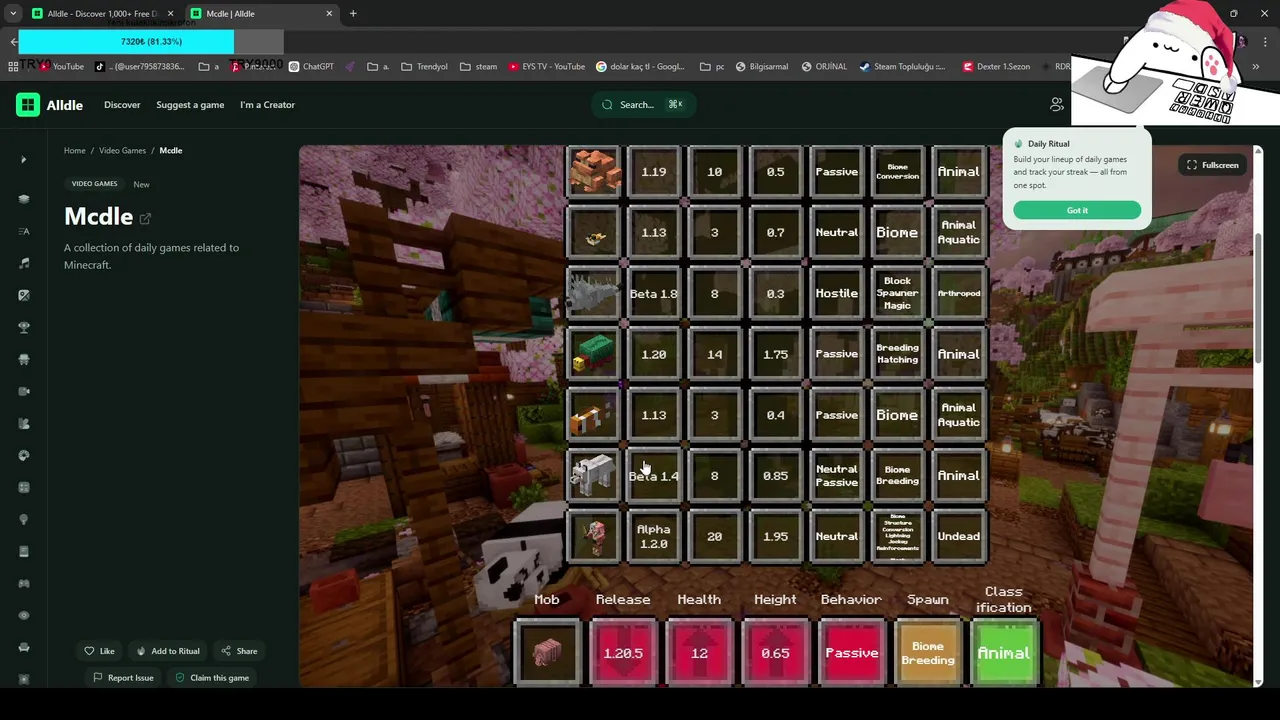Screen dimensions: 1280x720
Task: Click the frog mob icon in guesses
Action: coord(594,172)
